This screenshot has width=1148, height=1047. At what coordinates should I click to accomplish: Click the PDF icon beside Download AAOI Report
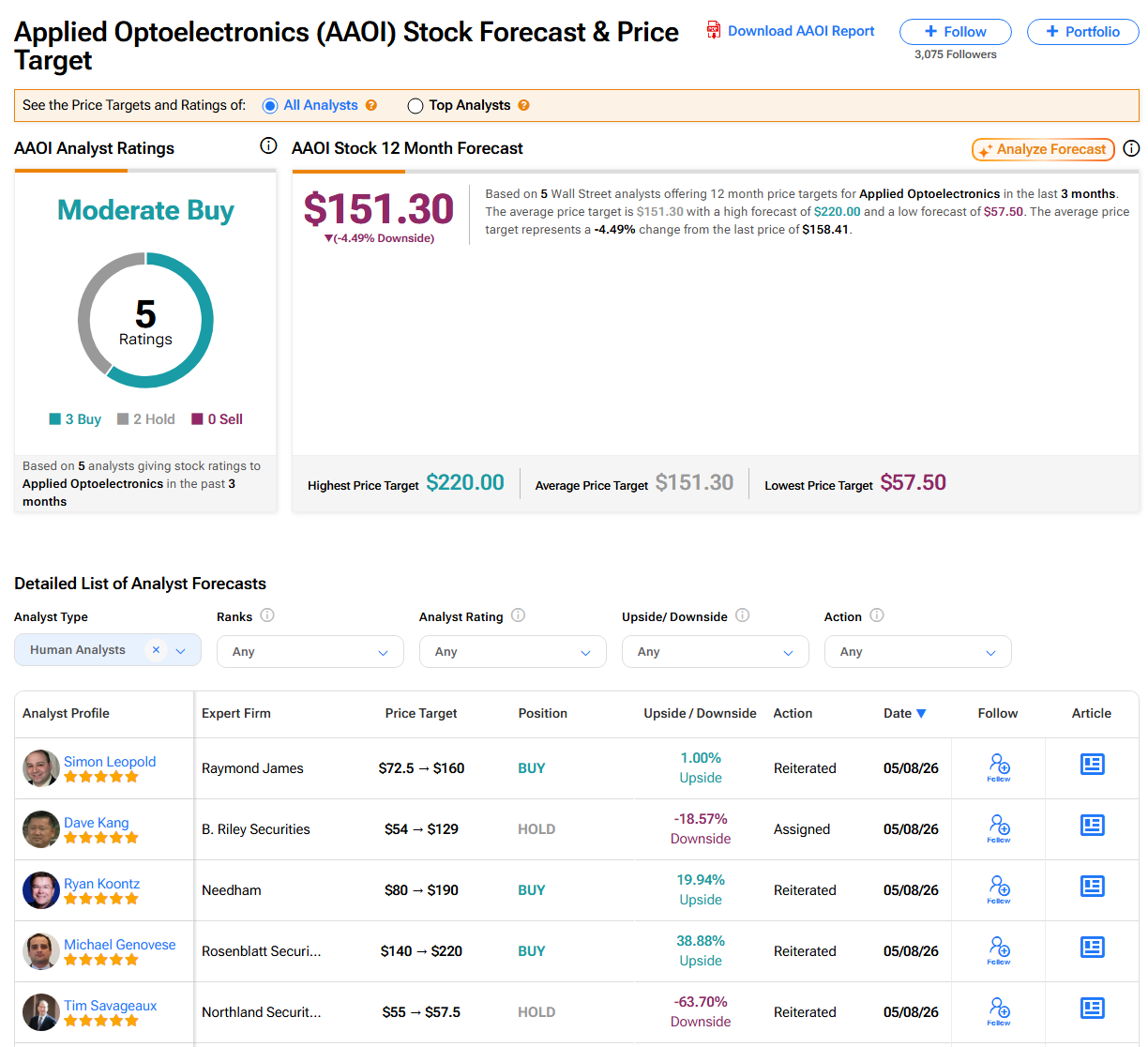(714, 30)
